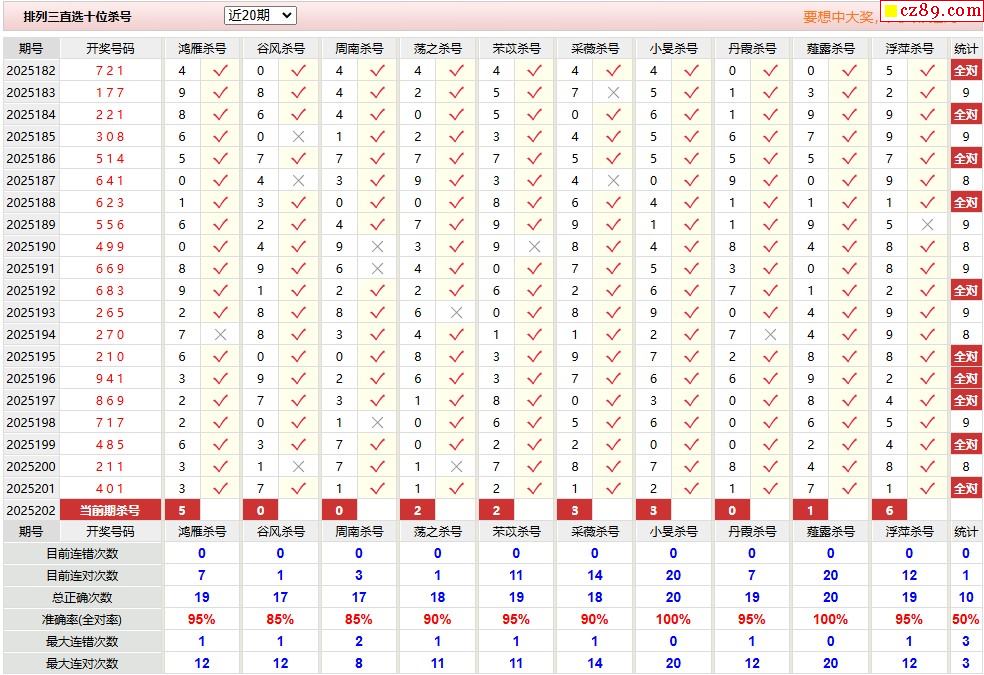The width and height of the screenshot is (984, 675).
Task: Select winning number 7 2 1
Action: [x=110, y=71]
